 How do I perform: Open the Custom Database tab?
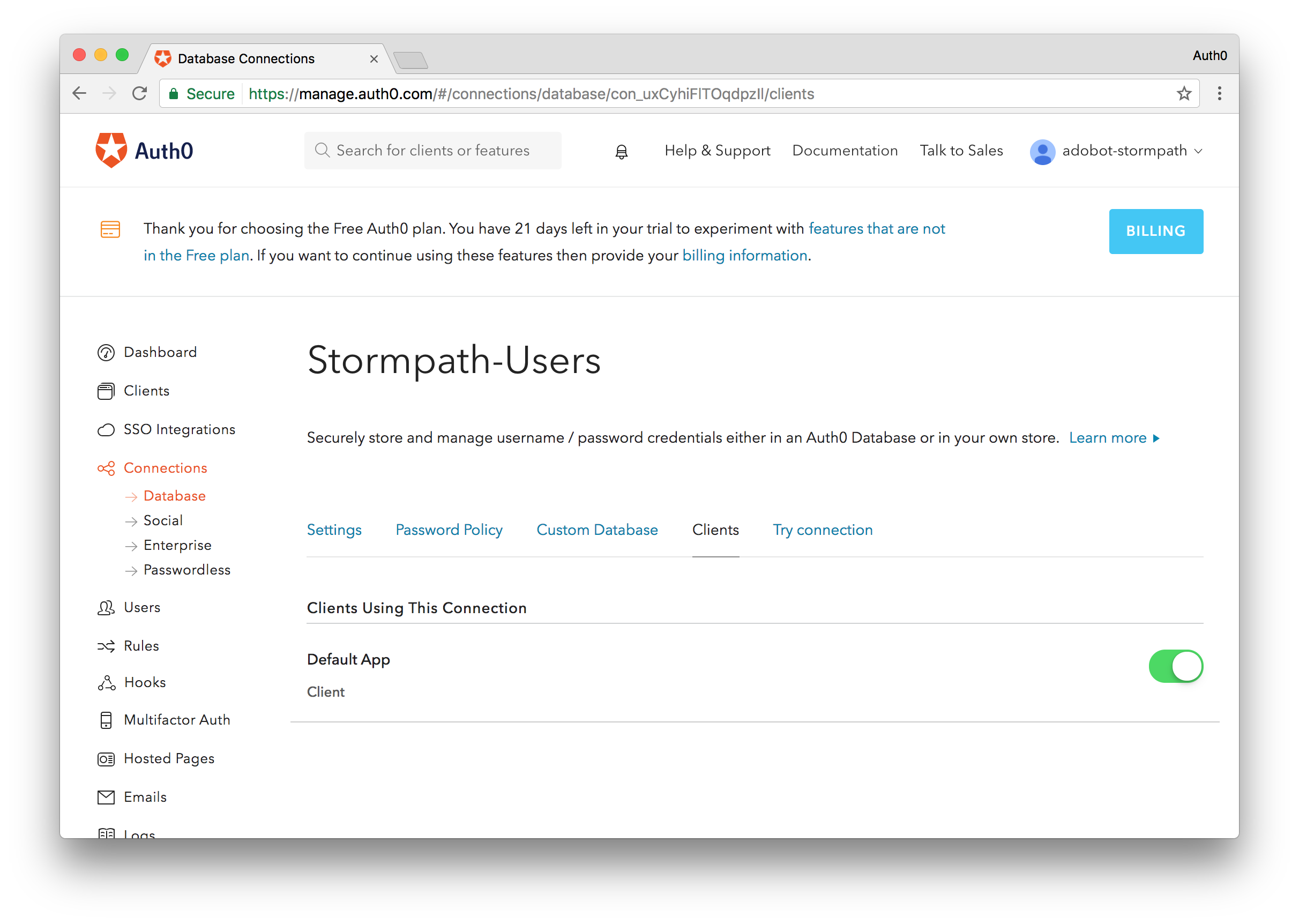coord(596,530)
